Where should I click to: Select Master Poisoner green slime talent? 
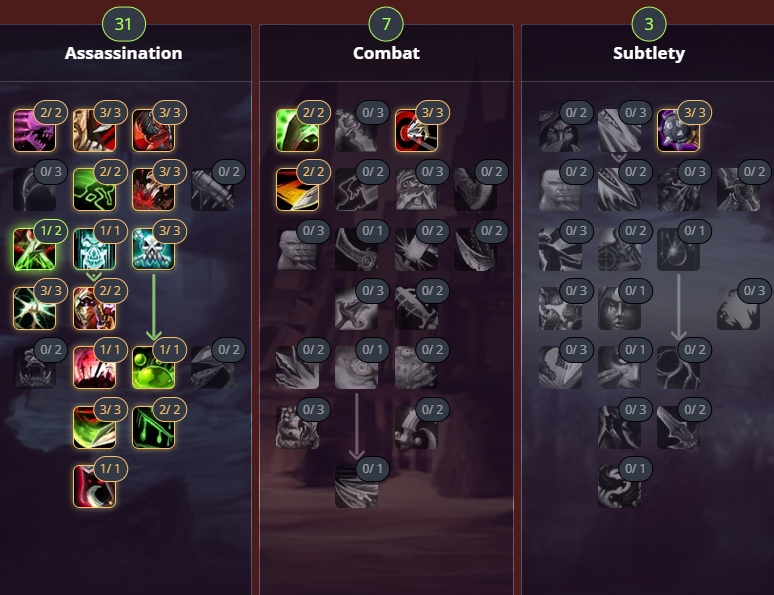(x=154, y=368)
